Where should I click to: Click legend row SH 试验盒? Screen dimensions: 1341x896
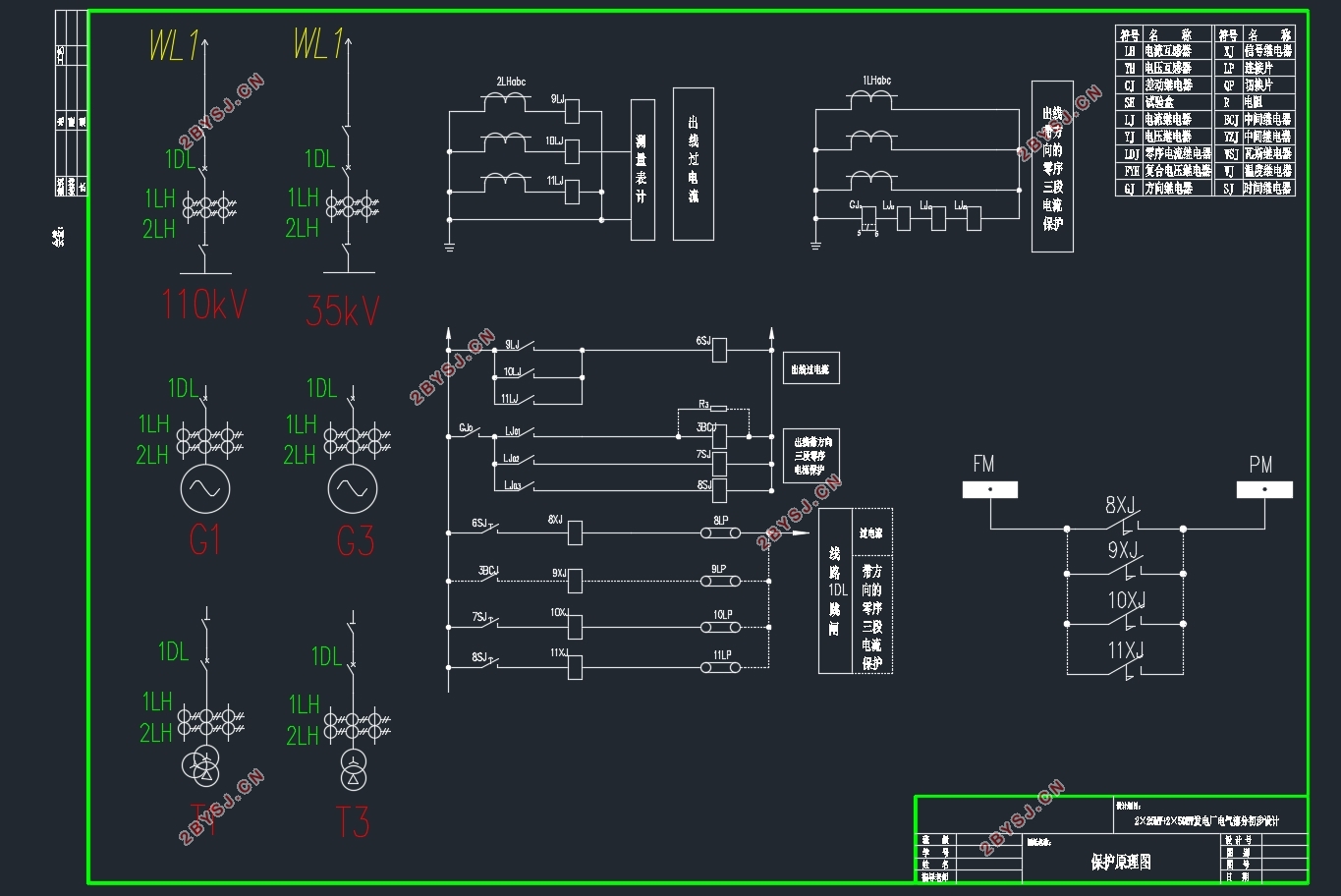(1165, 102)
